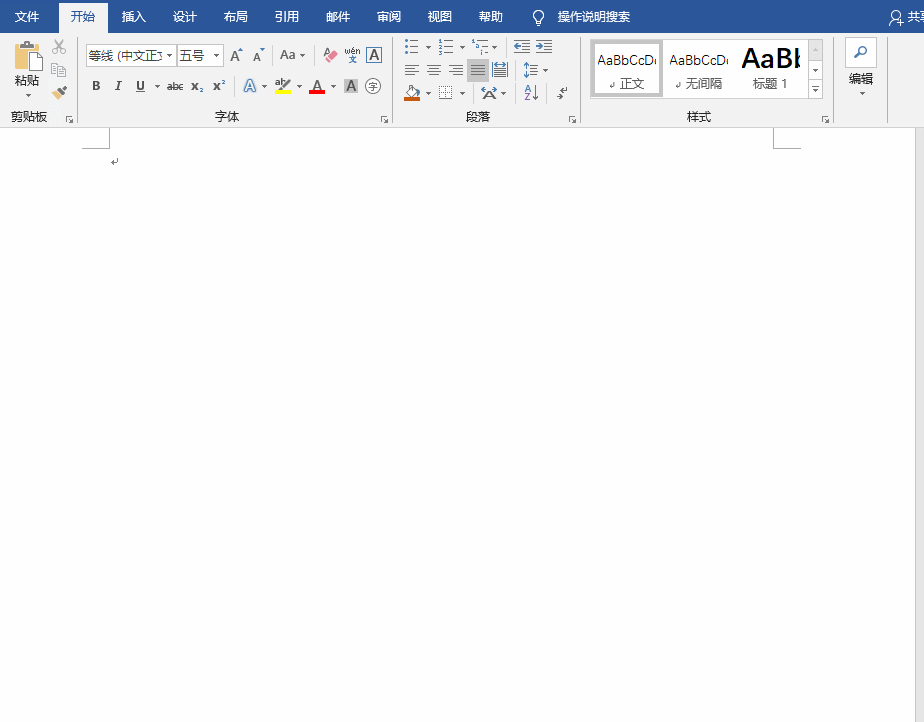Open the styles pane dialog launcher
The width and height of the screenshot is (924, 722).
point(825,120)
